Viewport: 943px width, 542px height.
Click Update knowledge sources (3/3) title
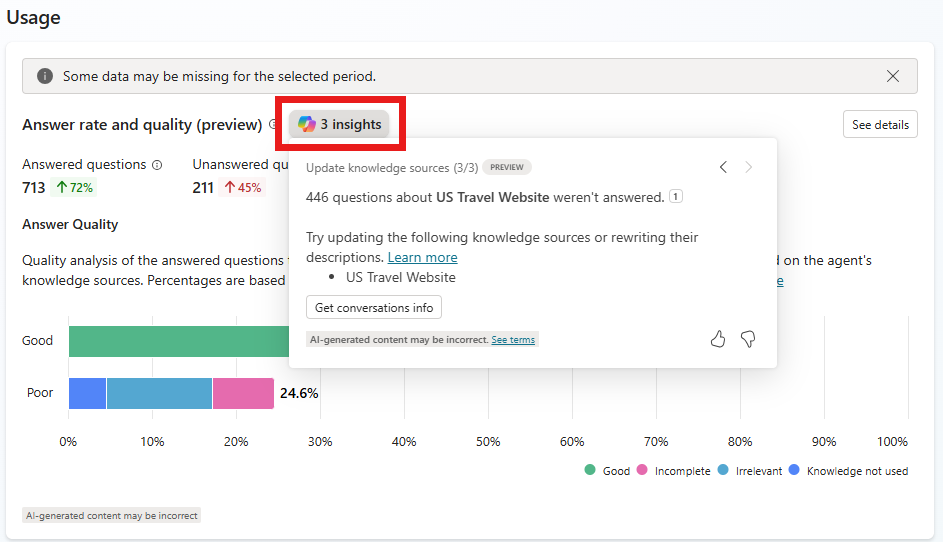pyautogui.click(x=392, y=168)
